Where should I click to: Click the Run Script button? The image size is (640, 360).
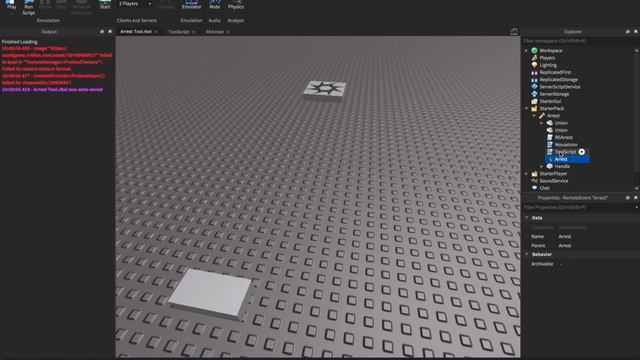(29, 7)
